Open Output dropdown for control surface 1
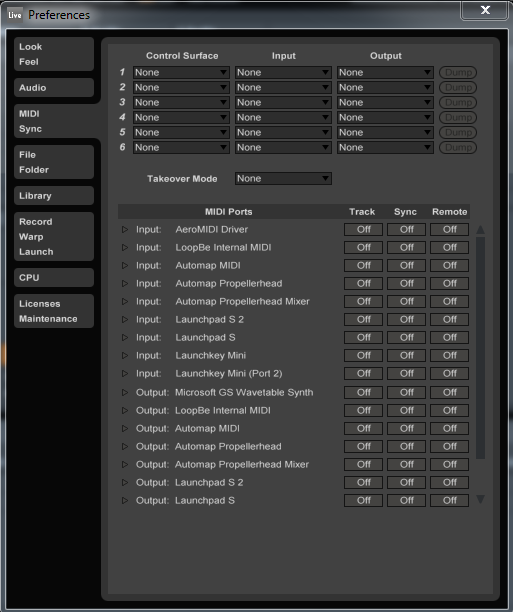 [385, 72]
